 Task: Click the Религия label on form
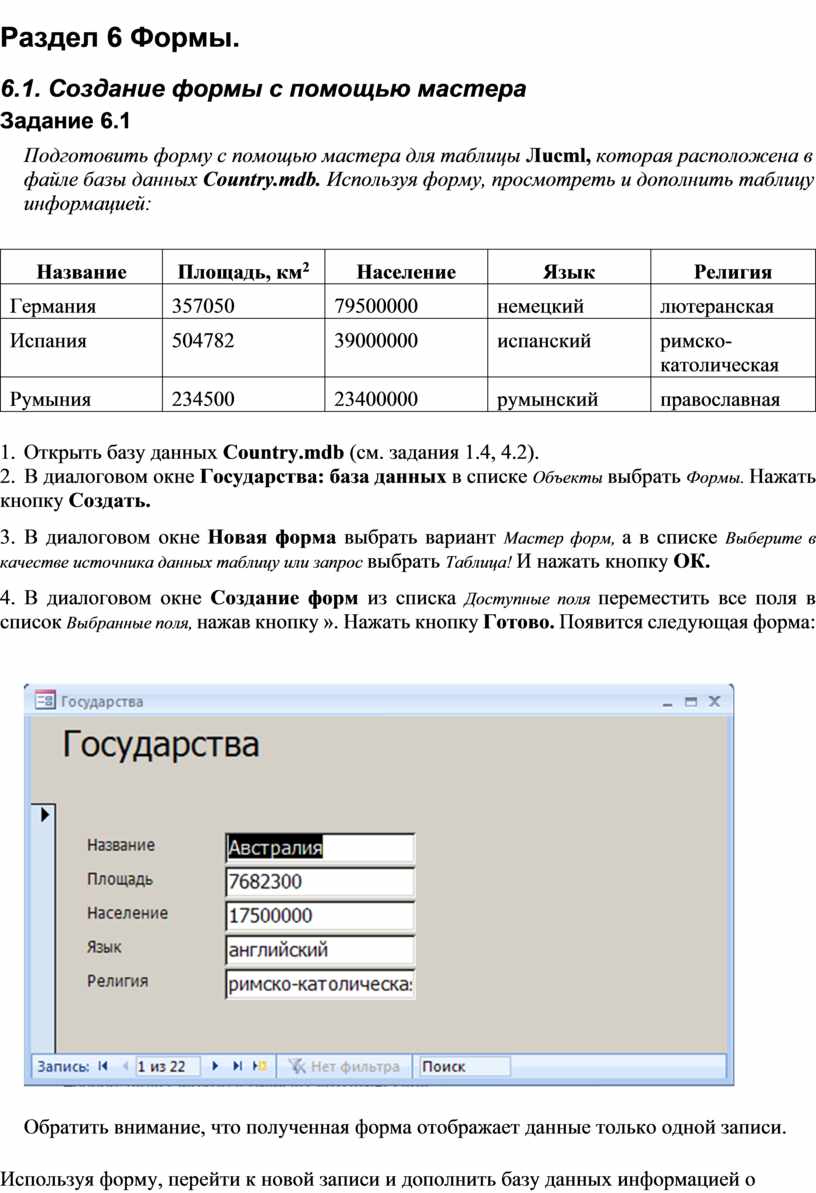click(x=117, y=981)
